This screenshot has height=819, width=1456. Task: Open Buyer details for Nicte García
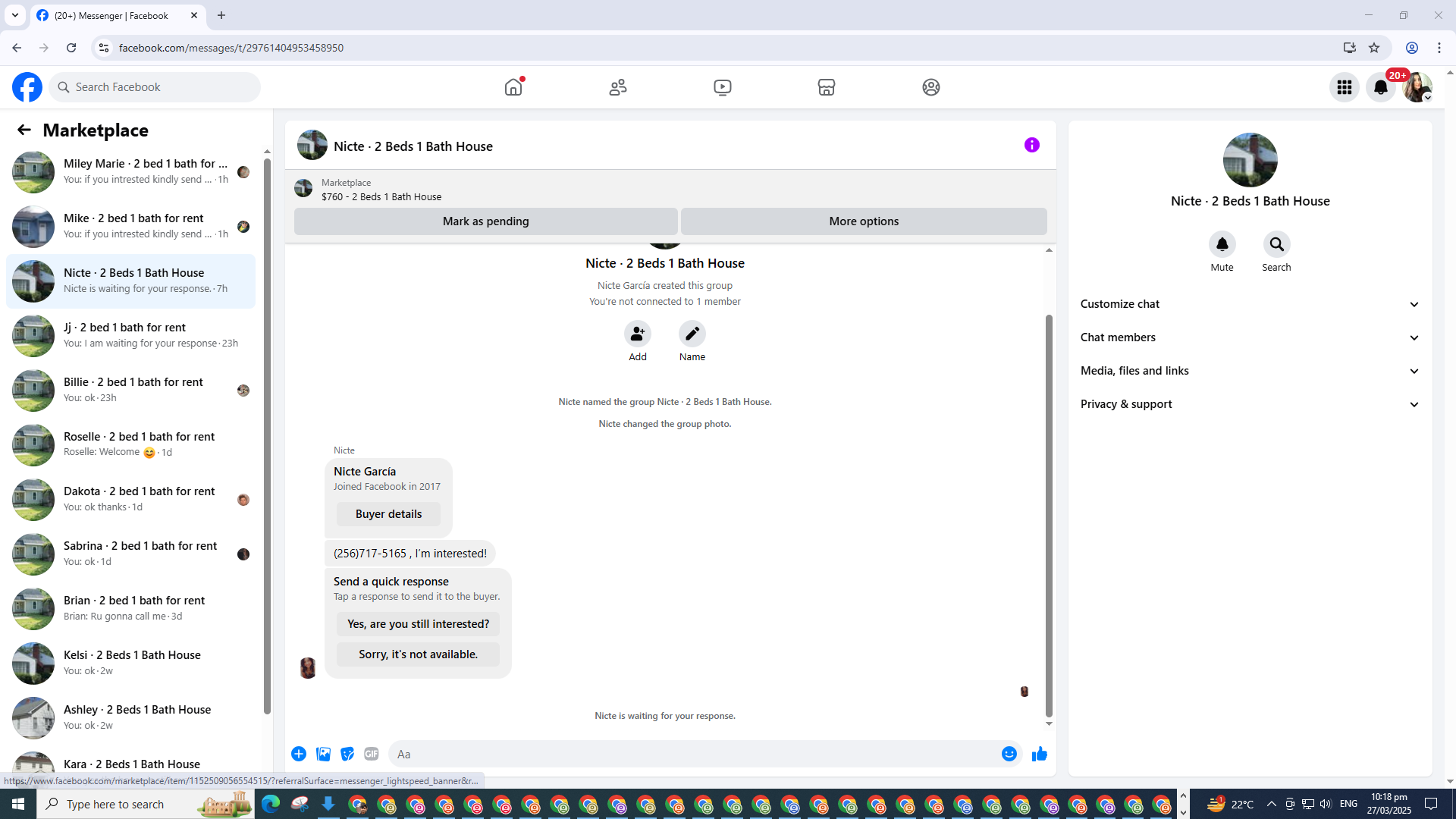(x=388, y=514)
